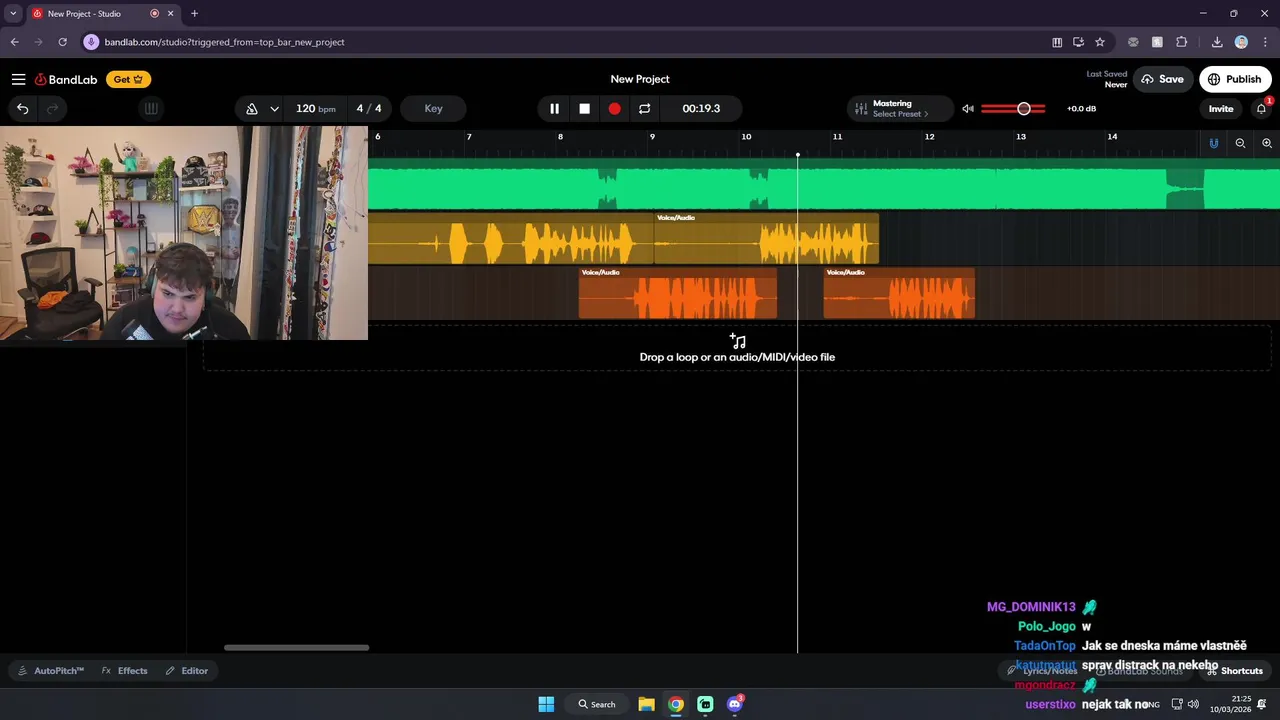Open the virtual MIDI keyboard icon

pos(151,108)
